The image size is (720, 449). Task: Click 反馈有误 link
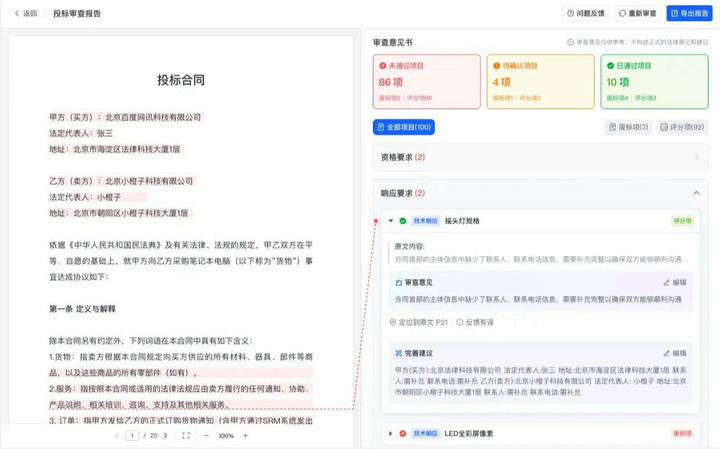coord(475,322)
